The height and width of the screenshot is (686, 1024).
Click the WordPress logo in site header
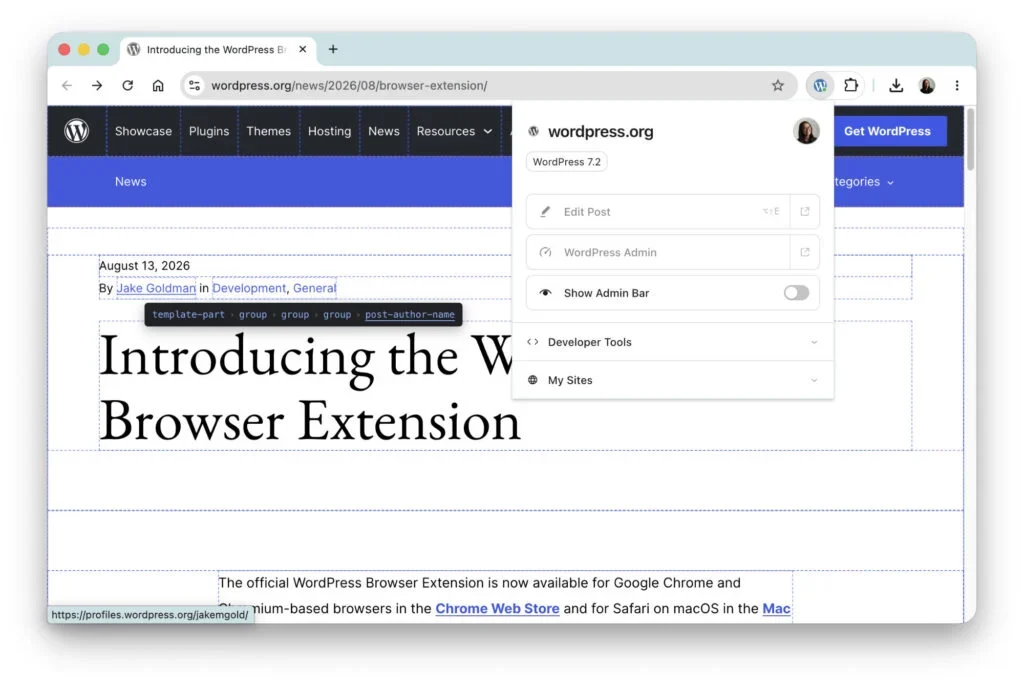(x=77, y=131)
